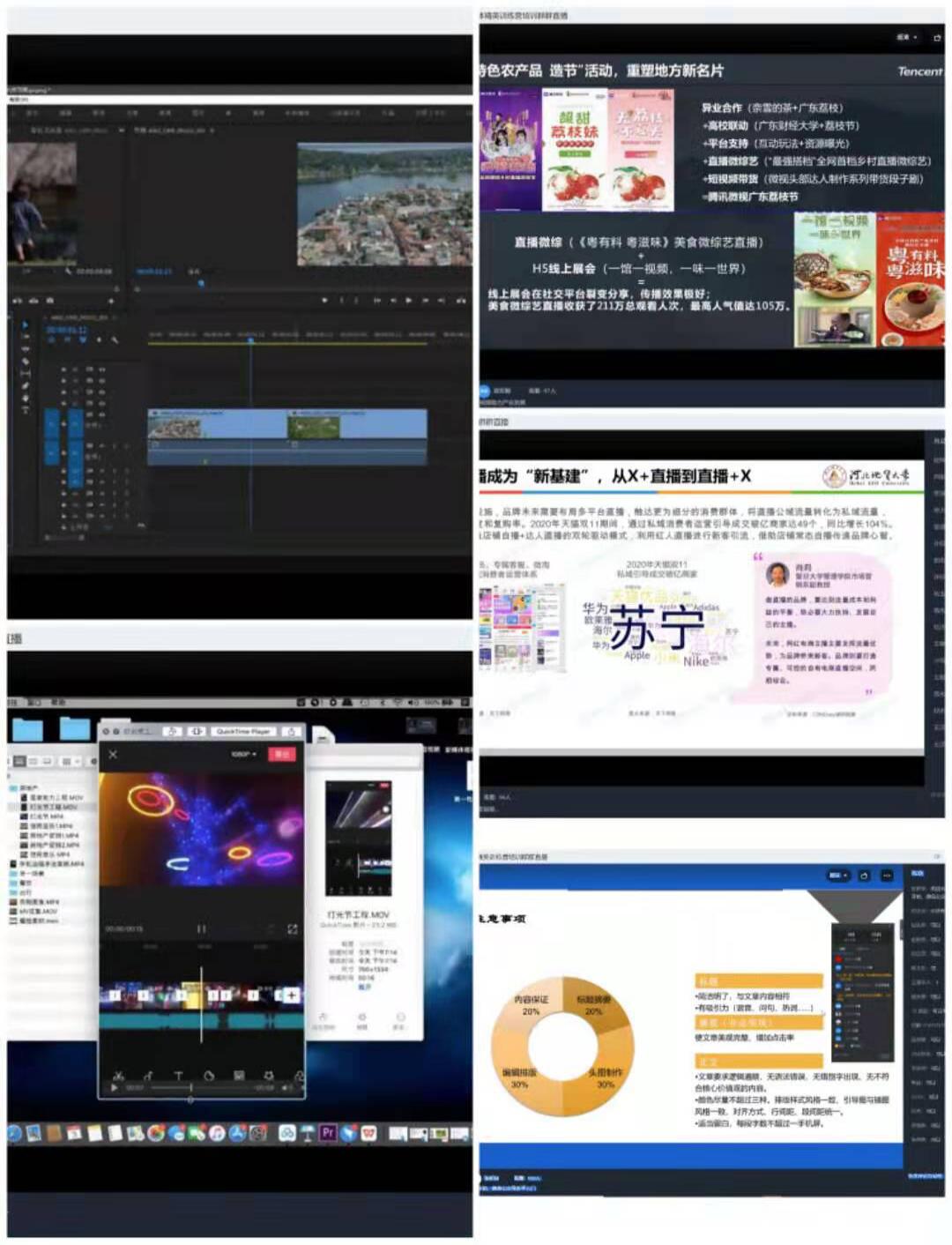
Task: Open the quality dropdown in the bottom-right livestream header
Action: coord(837,876)
